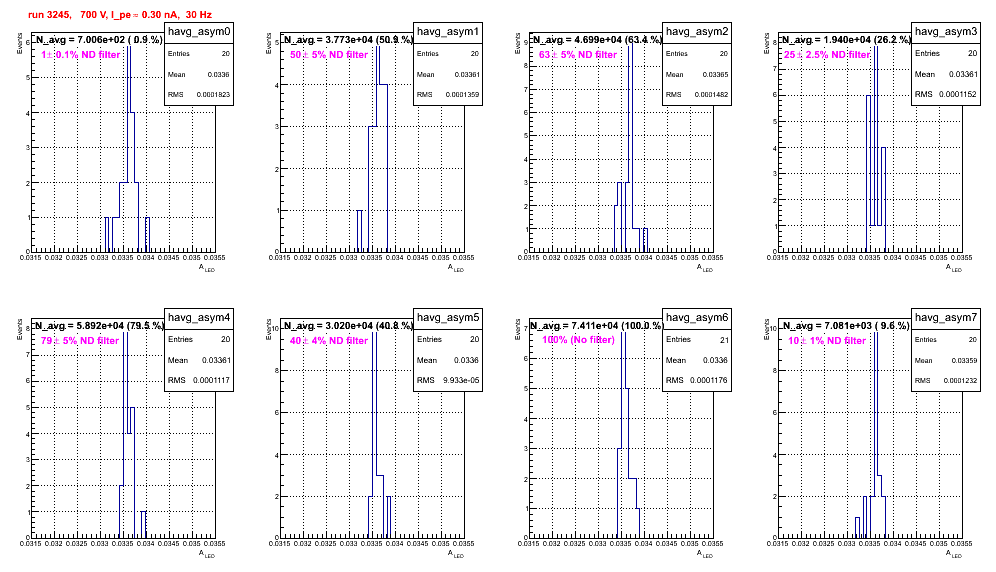Pick the magenta '40± 4% ND filter' text
The image size is (996, 572).
329,341
